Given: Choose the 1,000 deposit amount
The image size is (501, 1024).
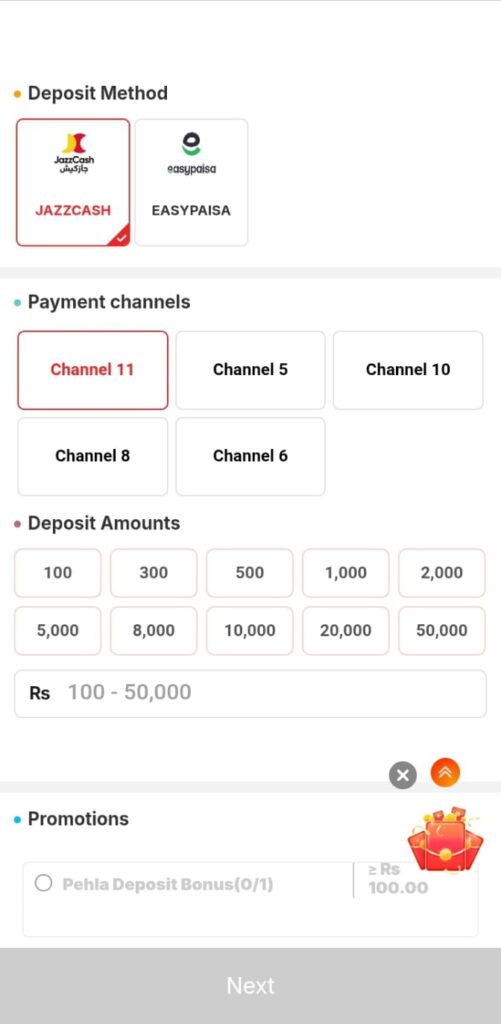Looking at the screenshot, I should tap(346, 573).
